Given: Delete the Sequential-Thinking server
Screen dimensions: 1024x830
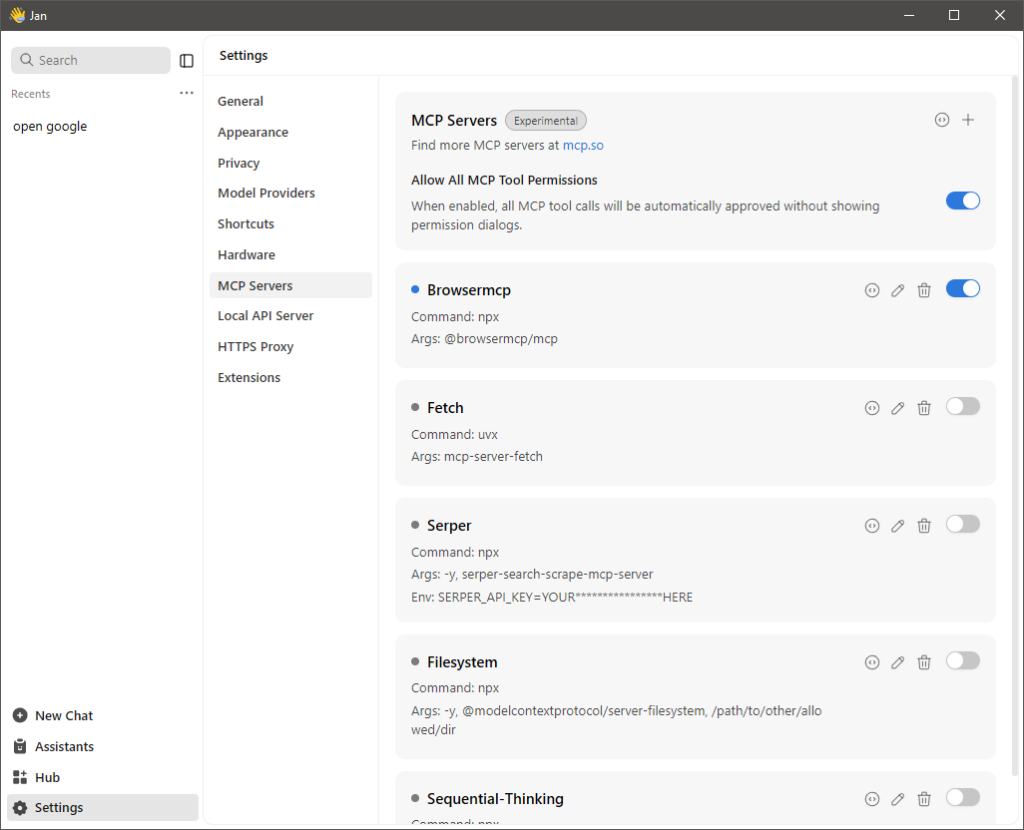Looking at the screenshot, I should tap(924, 799).
